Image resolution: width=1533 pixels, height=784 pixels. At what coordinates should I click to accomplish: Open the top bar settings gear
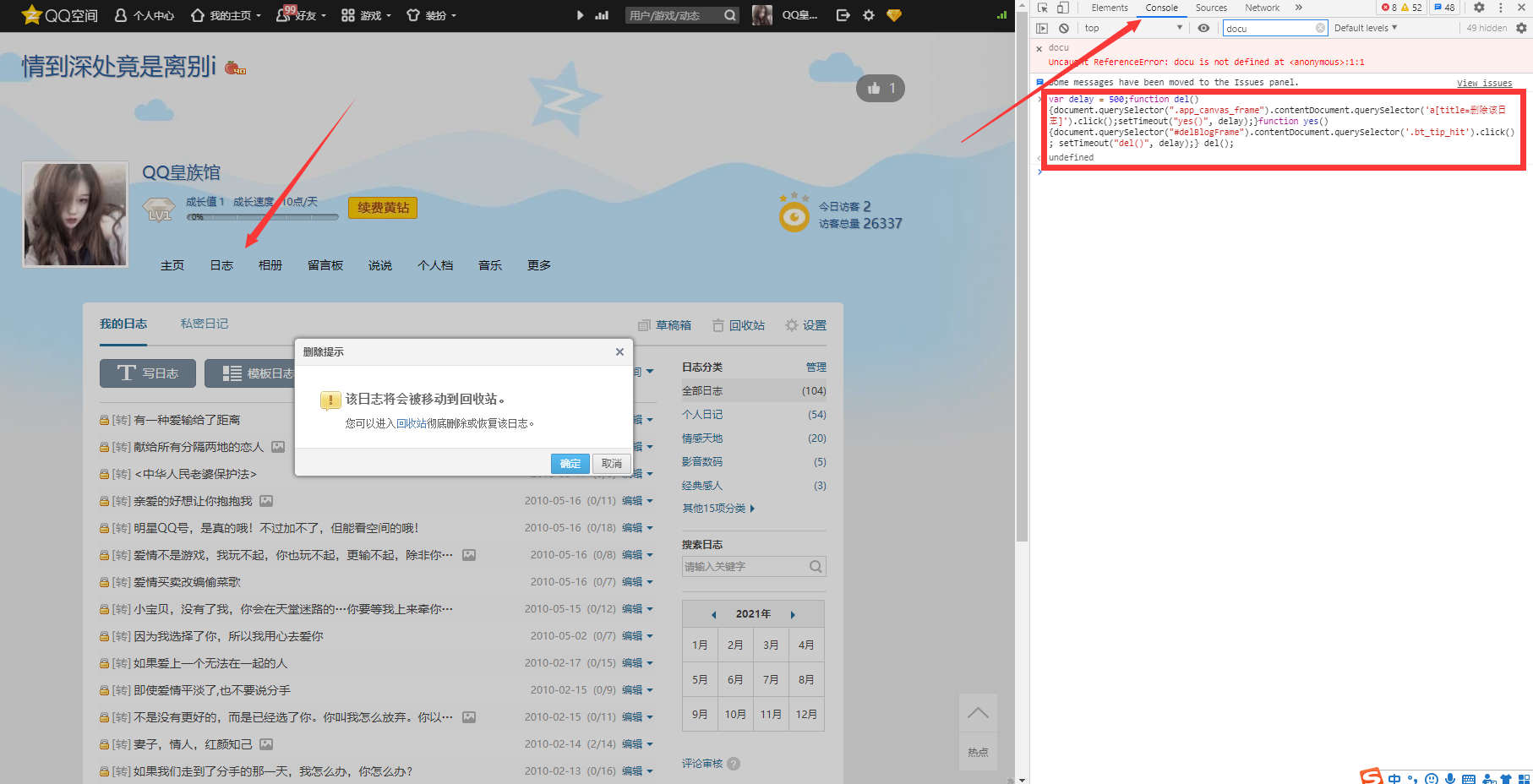(x=869, y=15)
